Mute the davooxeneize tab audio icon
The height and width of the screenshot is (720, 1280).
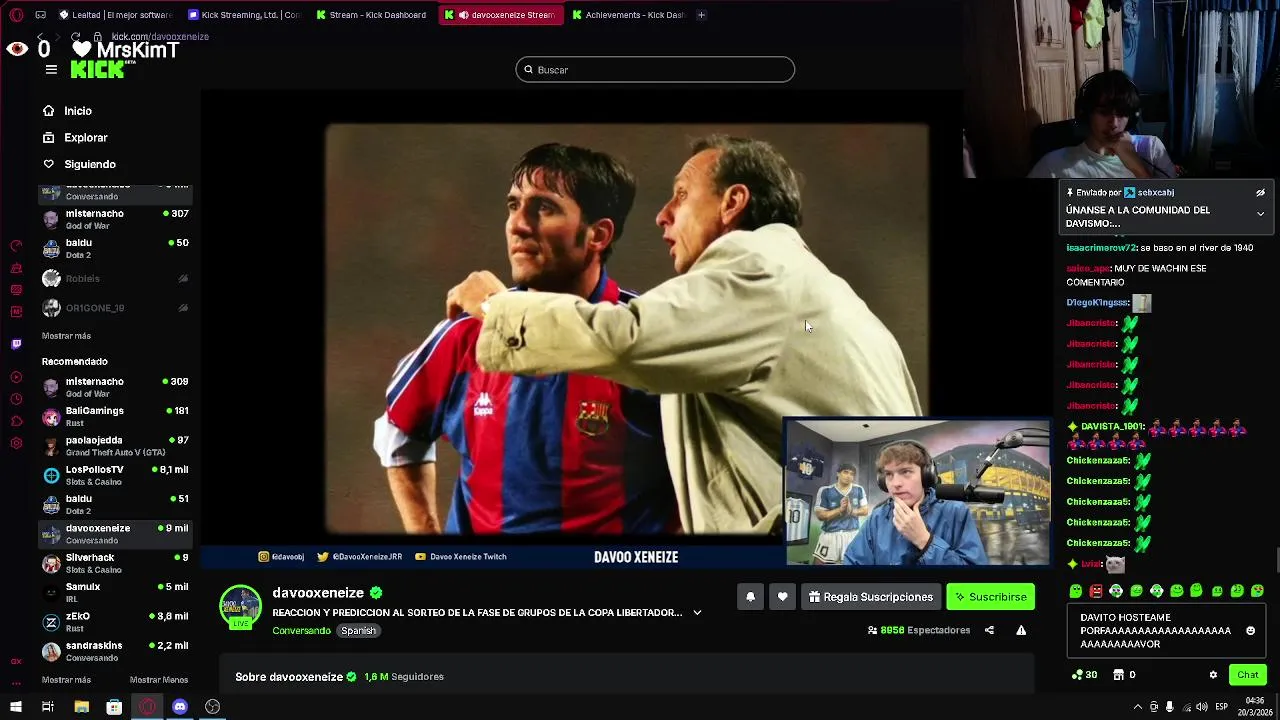coord(463,15)
